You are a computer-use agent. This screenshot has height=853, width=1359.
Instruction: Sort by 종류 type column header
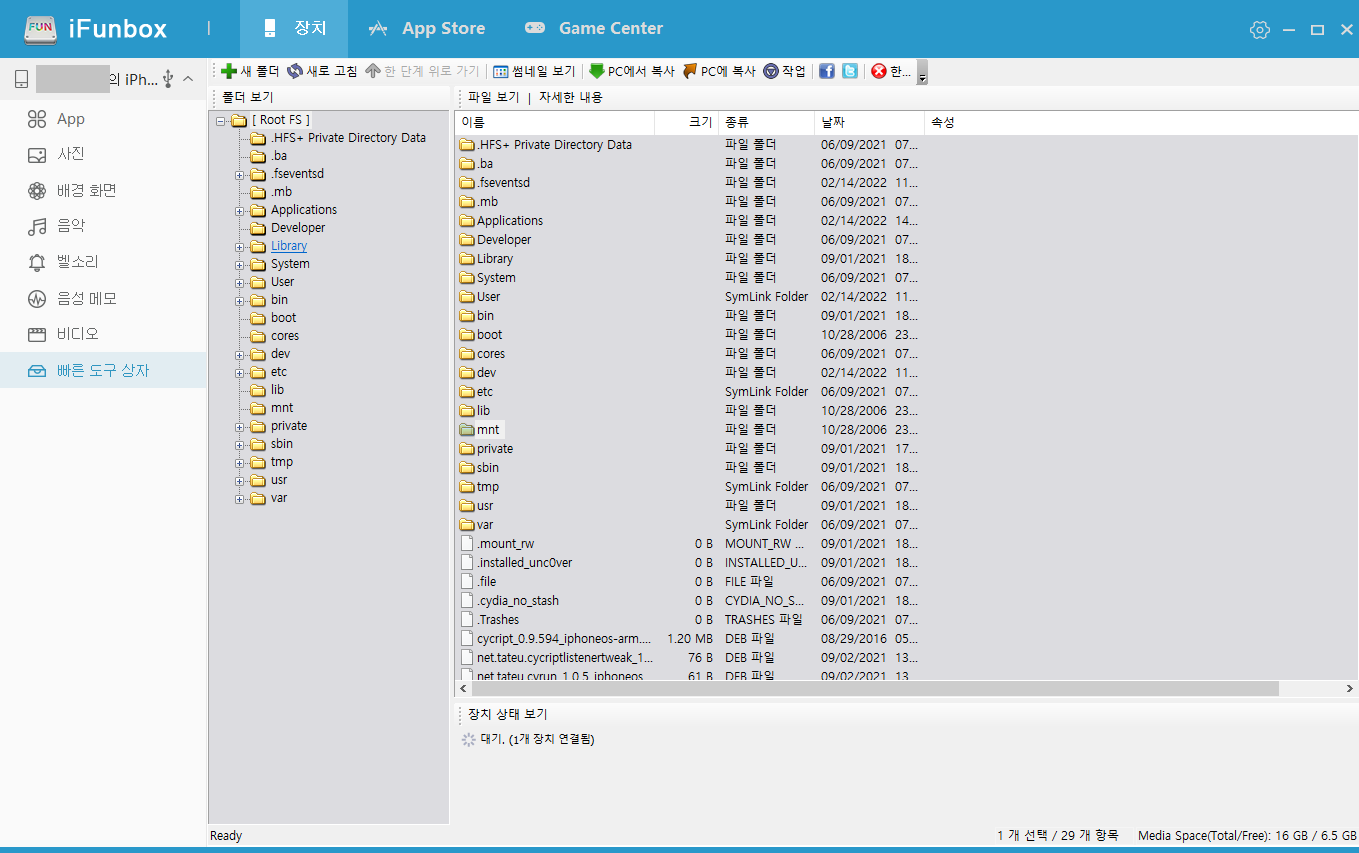(767, 122)
